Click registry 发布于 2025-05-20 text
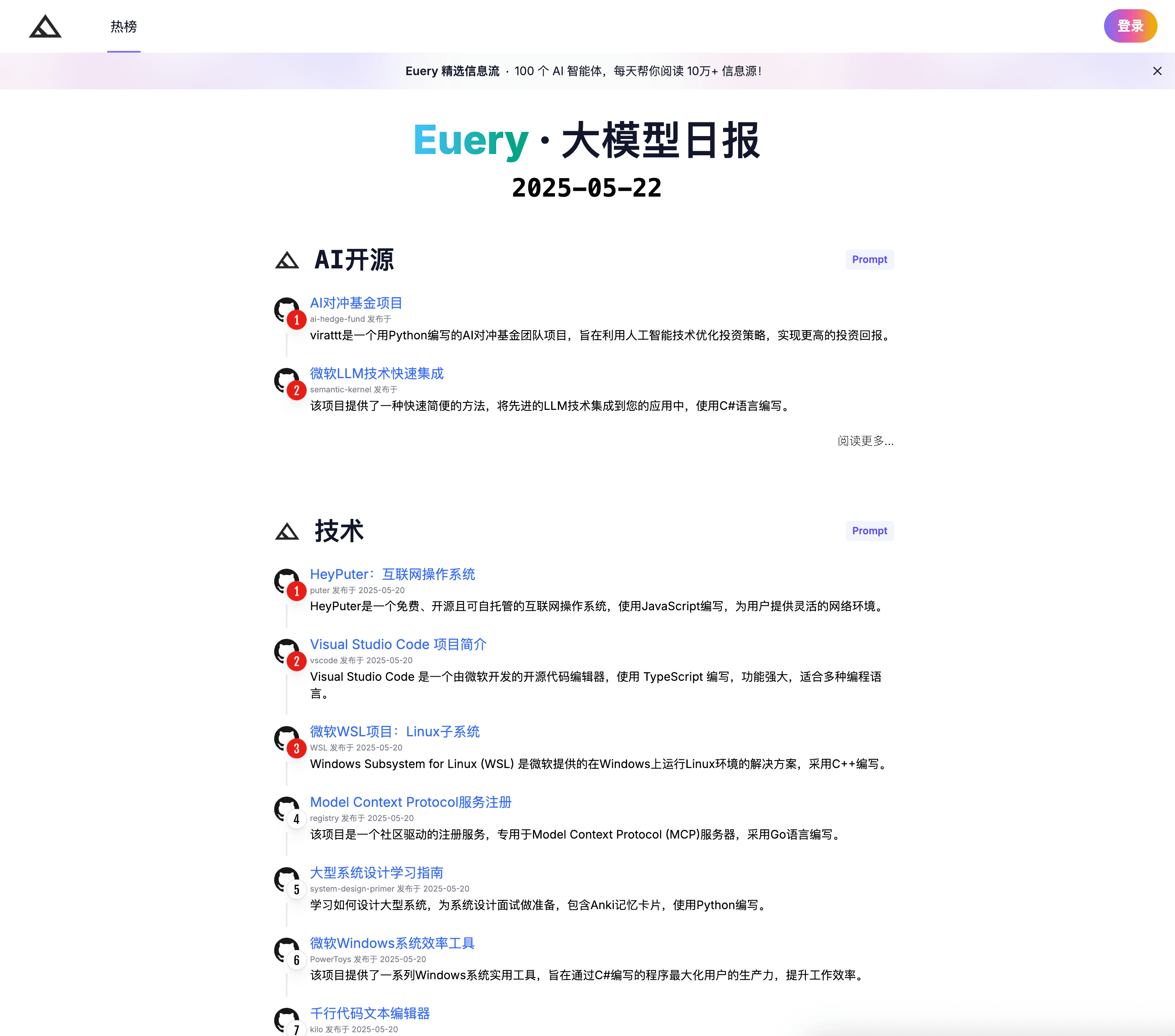Viewport: 1175px width, 1036px height. point(362,818)
